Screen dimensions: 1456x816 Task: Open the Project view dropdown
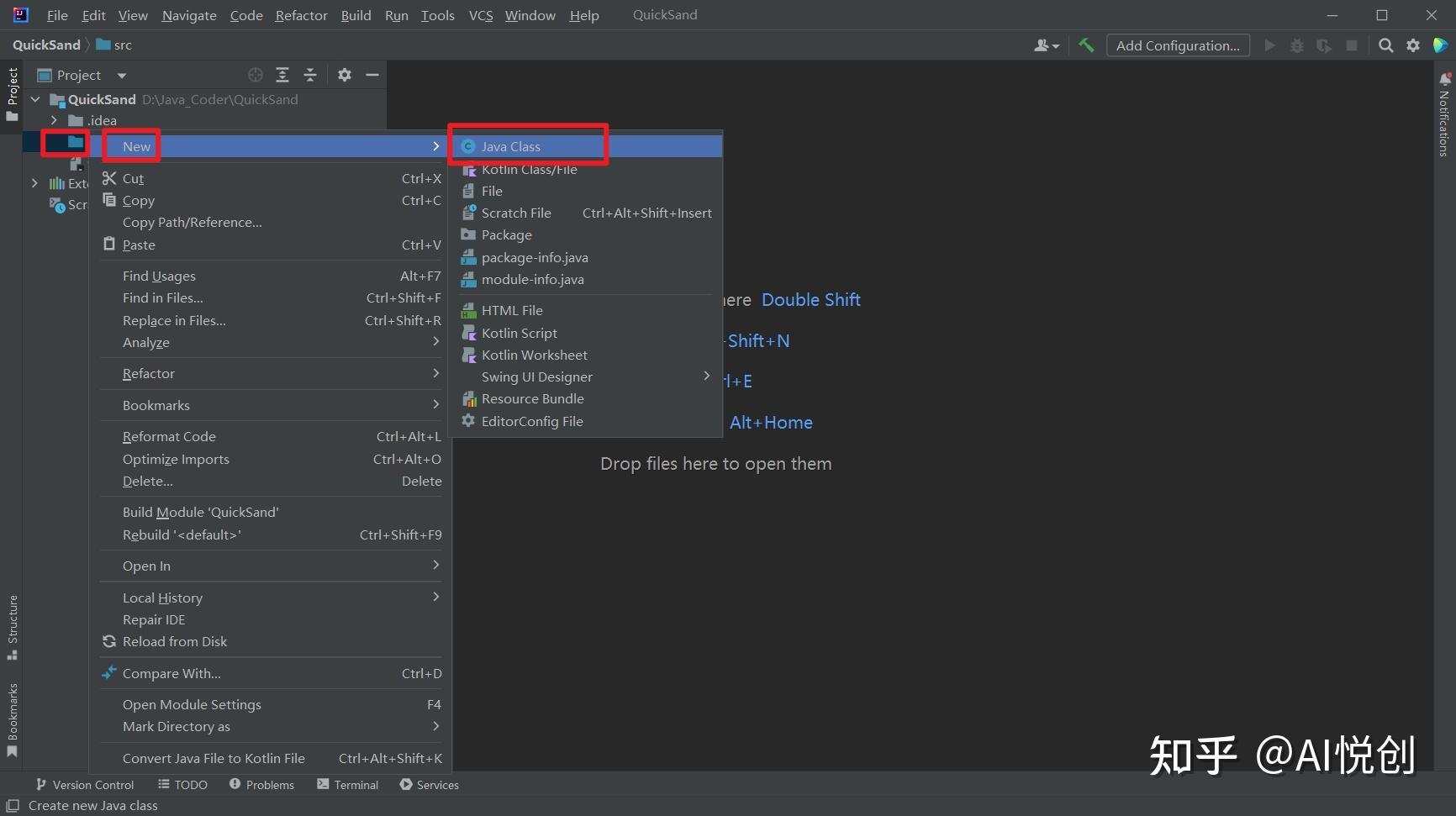[x=122, y=76]
